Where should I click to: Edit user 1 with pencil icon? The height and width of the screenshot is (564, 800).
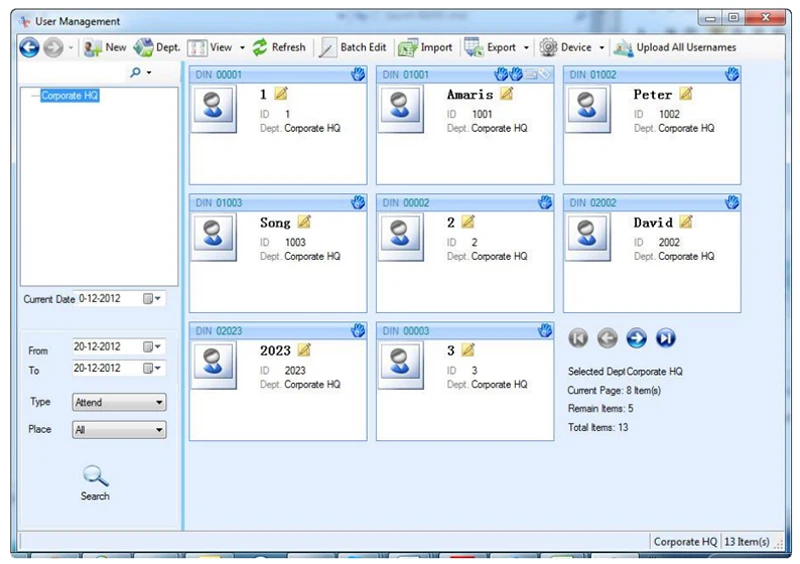(x=281, y=93)
